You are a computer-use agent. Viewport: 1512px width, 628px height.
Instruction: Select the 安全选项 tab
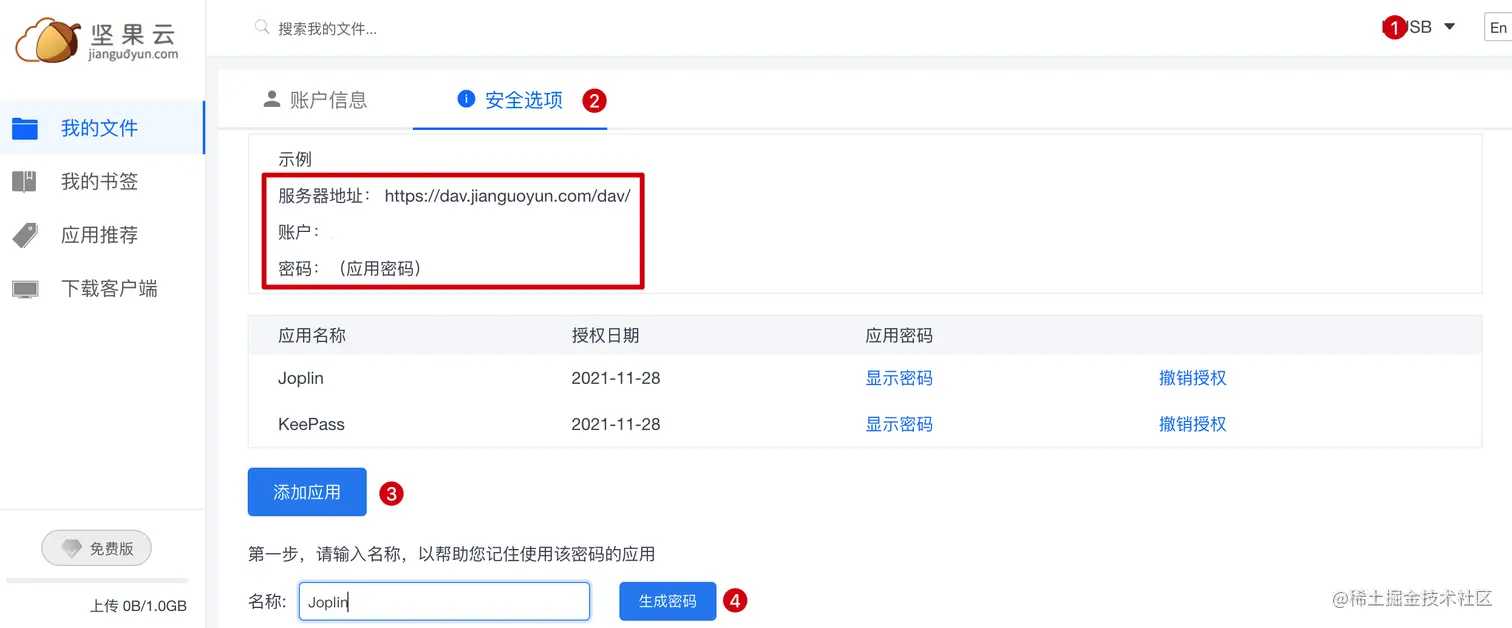[x=510, y=100]
